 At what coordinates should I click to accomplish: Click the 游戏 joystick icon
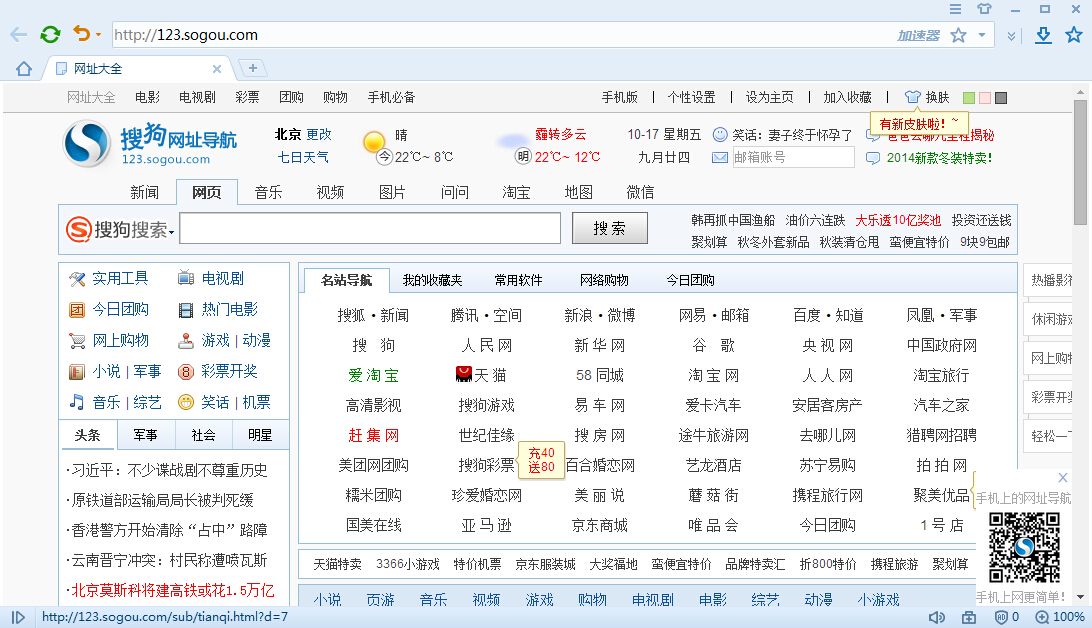186,340
